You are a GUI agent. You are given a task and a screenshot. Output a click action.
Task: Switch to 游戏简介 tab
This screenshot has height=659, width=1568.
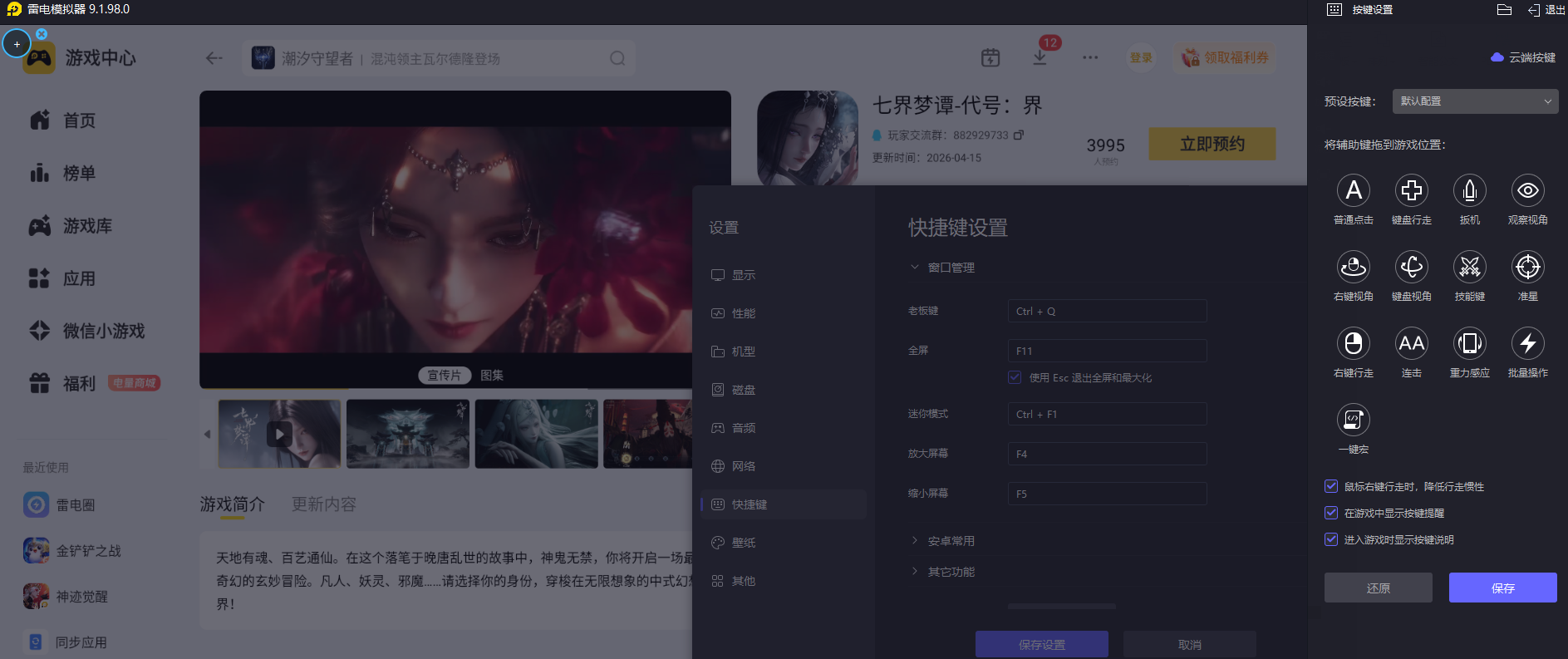click(x=232, y=504)
